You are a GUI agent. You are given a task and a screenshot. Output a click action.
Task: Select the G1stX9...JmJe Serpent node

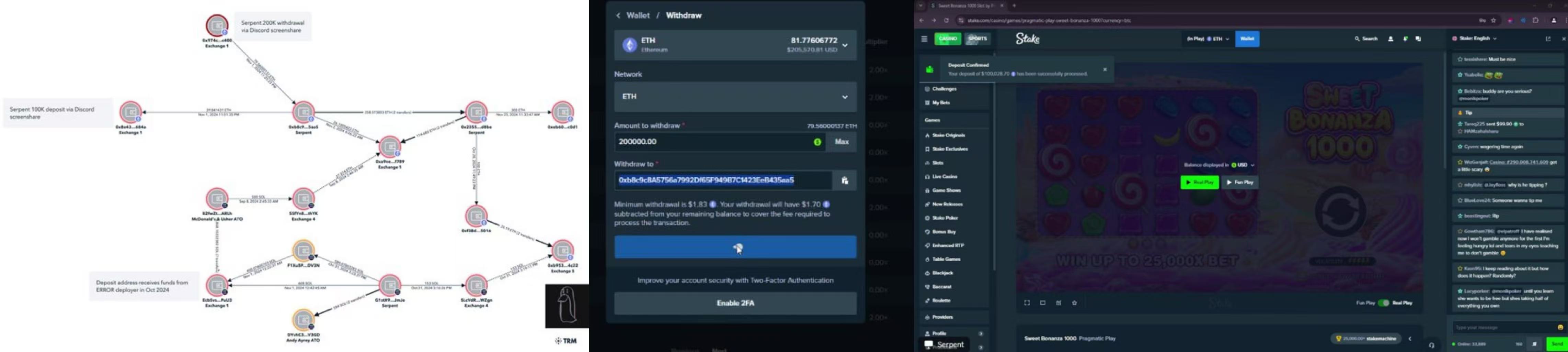tap(390, 285)
